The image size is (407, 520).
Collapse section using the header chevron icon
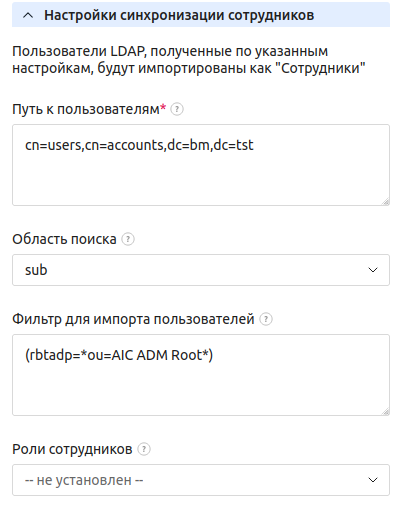(28, 15)
